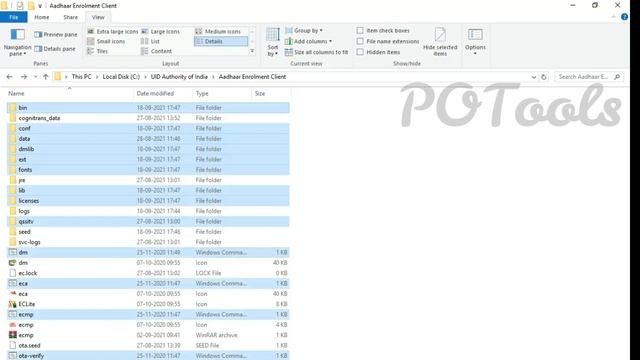Viewport: 640px width, 360px height.
Task: Select the conf folder
Action: (x=148, y=129)
